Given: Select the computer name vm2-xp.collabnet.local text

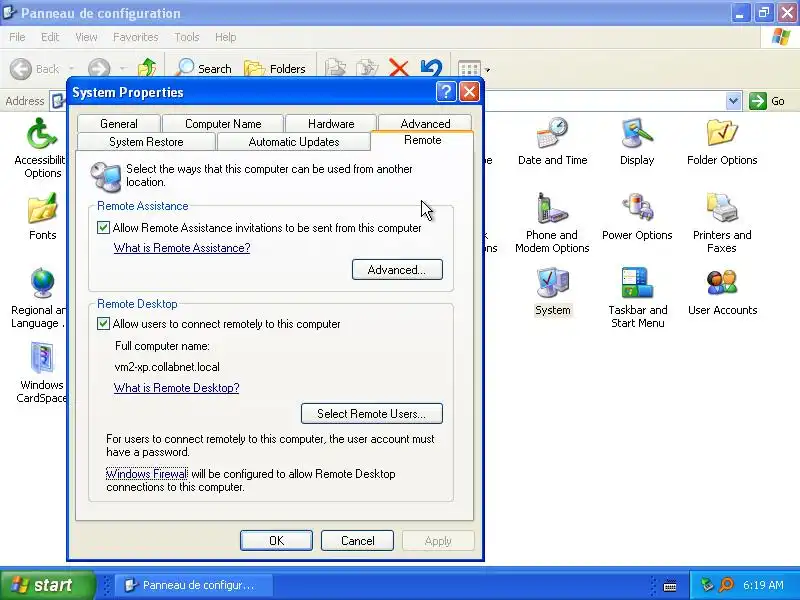Looking at the screenshot, I should tap(167, 367).
